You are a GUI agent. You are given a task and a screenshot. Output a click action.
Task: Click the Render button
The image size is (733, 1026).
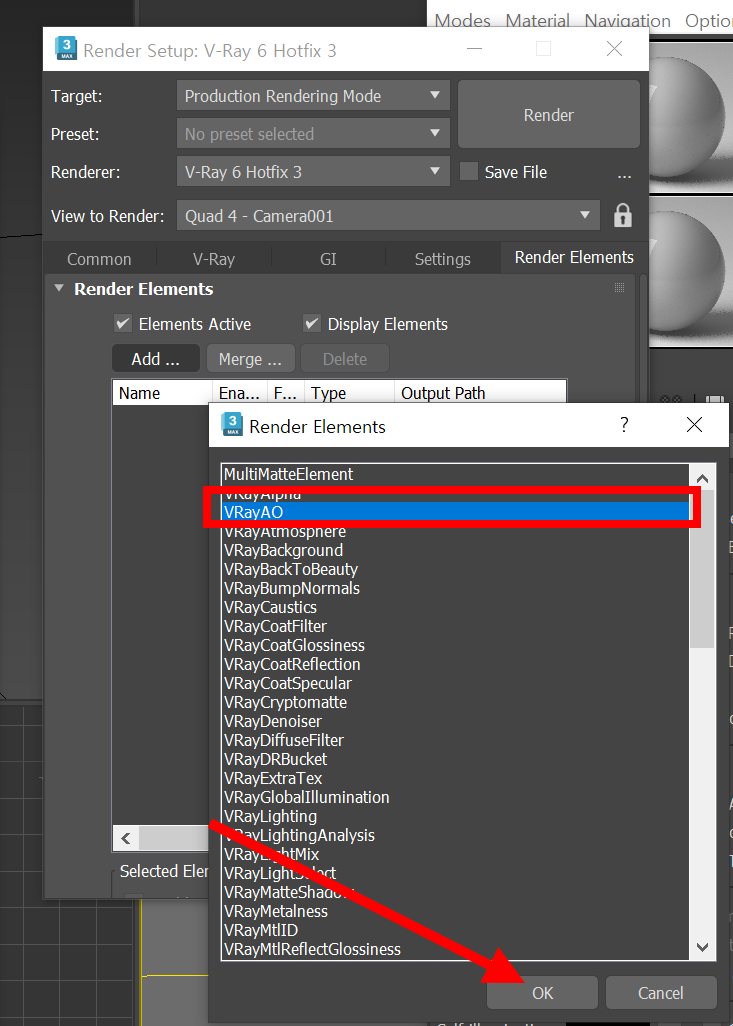pos(548,115)
